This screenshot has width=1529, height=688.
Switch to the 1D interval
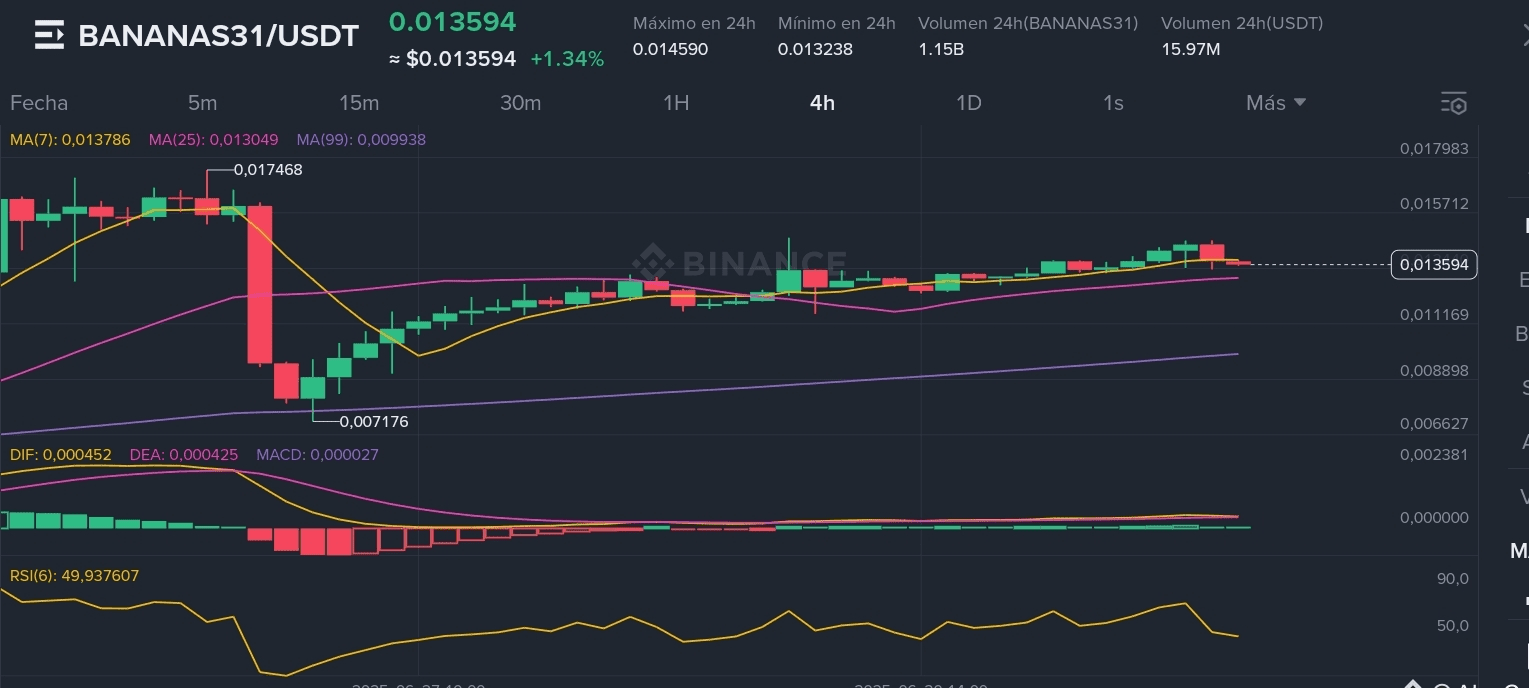coord(968,103)
